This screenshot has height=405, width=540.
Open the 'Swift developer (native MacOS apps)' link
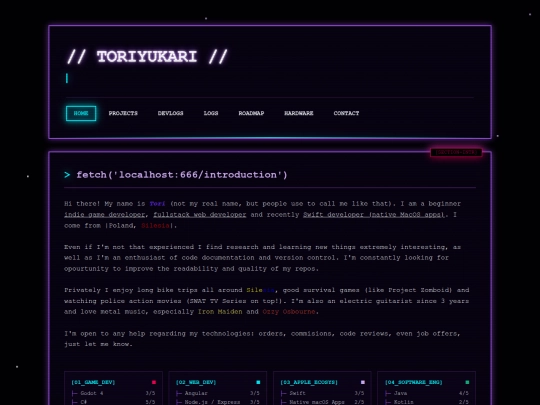pyautogui.click(x=374, y=215)
